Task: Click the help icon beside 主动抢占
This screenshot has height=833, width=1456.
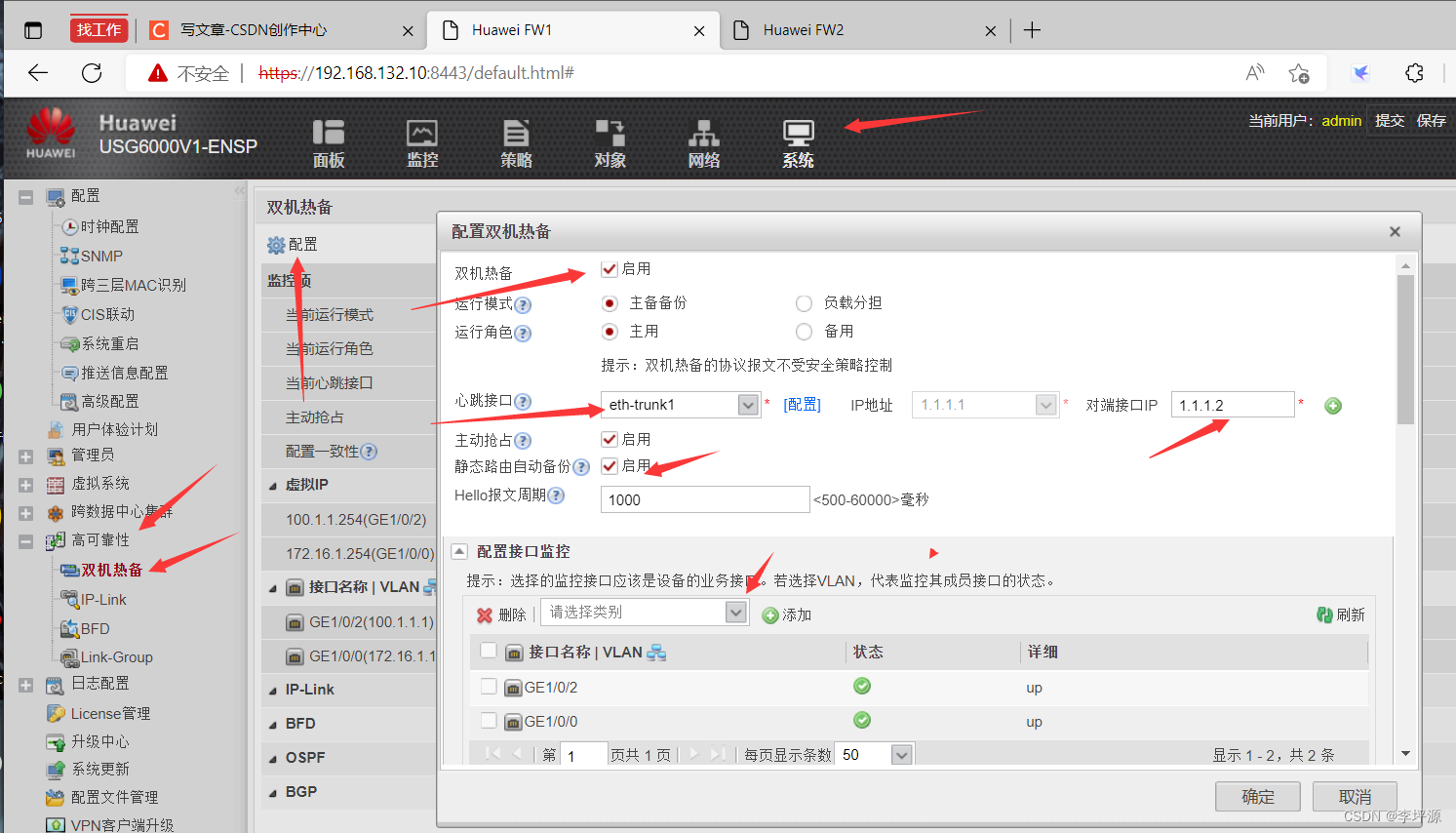Action: (523, 441)
